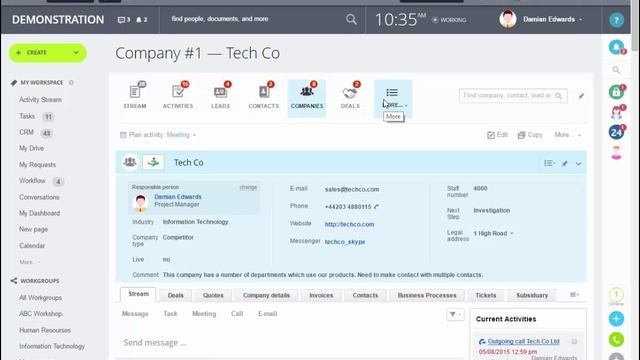
Task: Select the Task option in stream
Action: [x=170, y=314]
